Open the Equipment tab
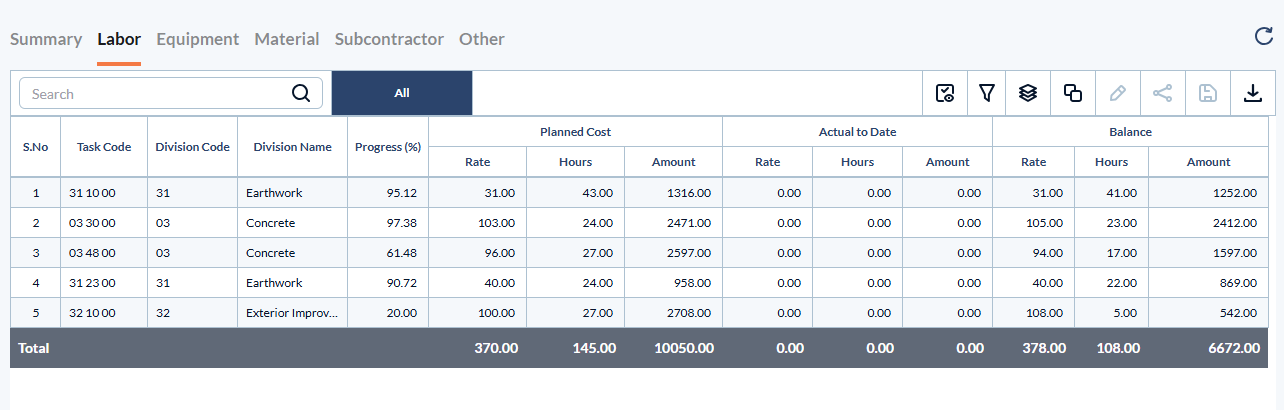This screenshot has width=1284, height=410. click(198, 40)
